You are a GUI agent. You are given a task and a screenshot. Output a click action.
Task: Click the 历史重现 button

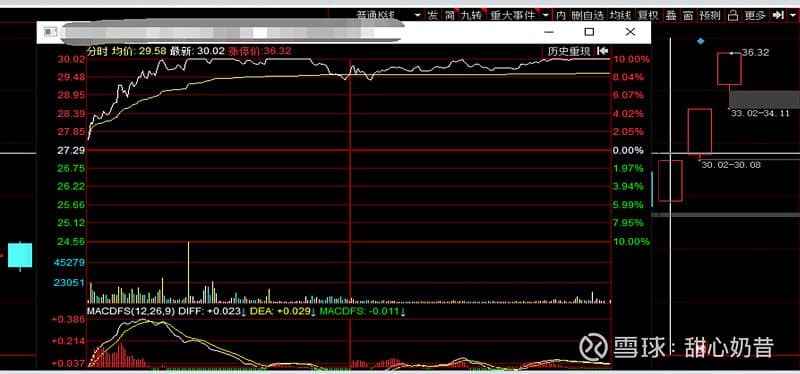pos(569,51)
